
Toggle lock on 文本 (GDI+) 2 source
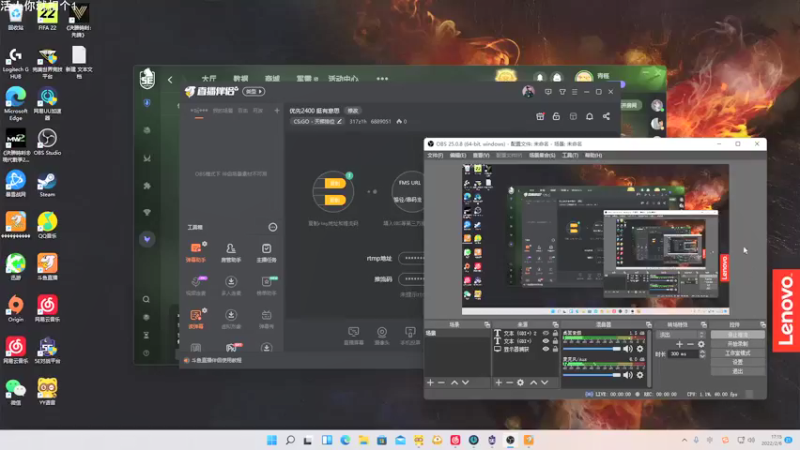point(555,333)
